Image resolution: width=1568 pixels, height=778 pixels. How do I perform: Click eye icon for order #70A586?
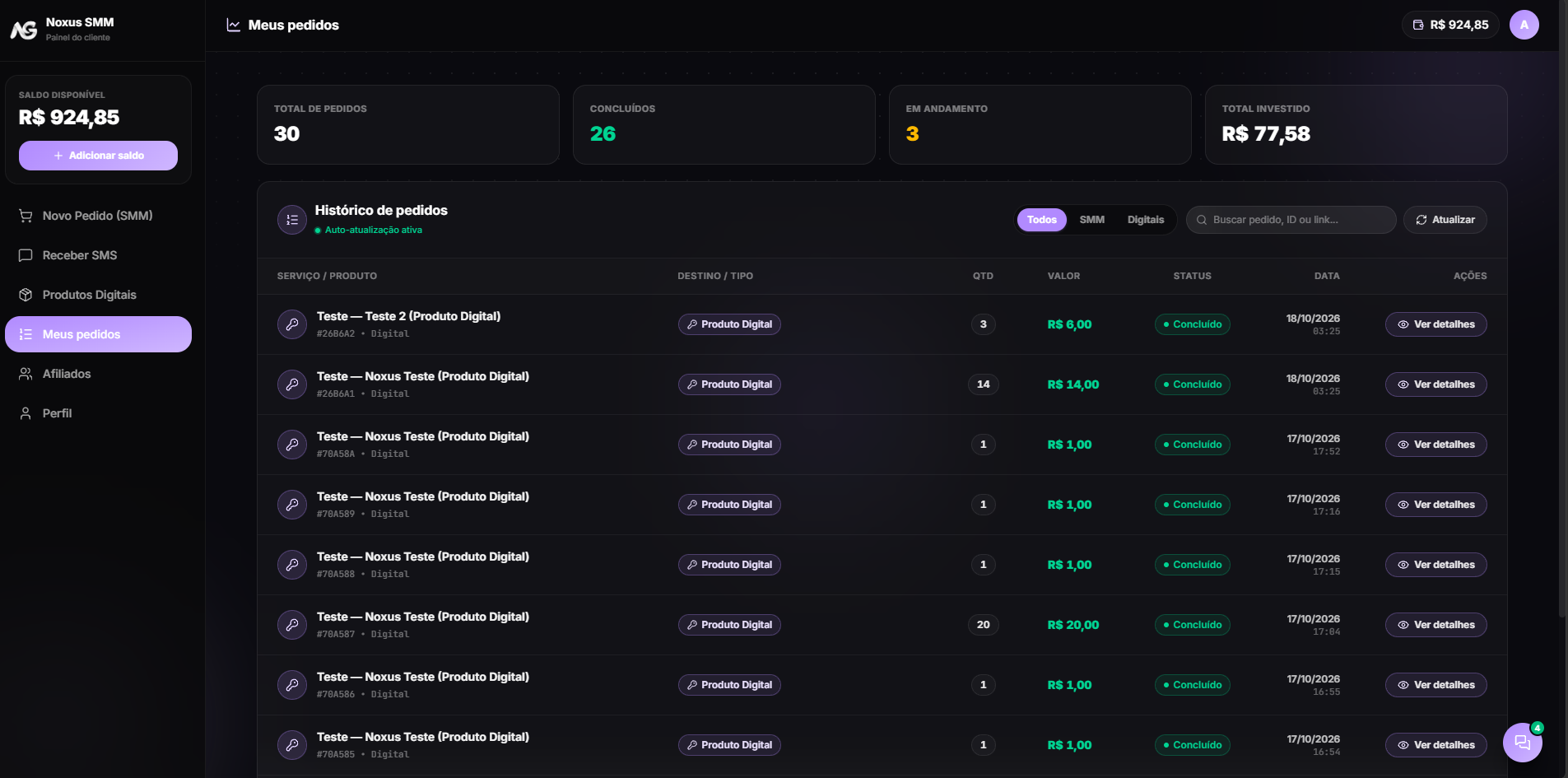(1403, 685)
